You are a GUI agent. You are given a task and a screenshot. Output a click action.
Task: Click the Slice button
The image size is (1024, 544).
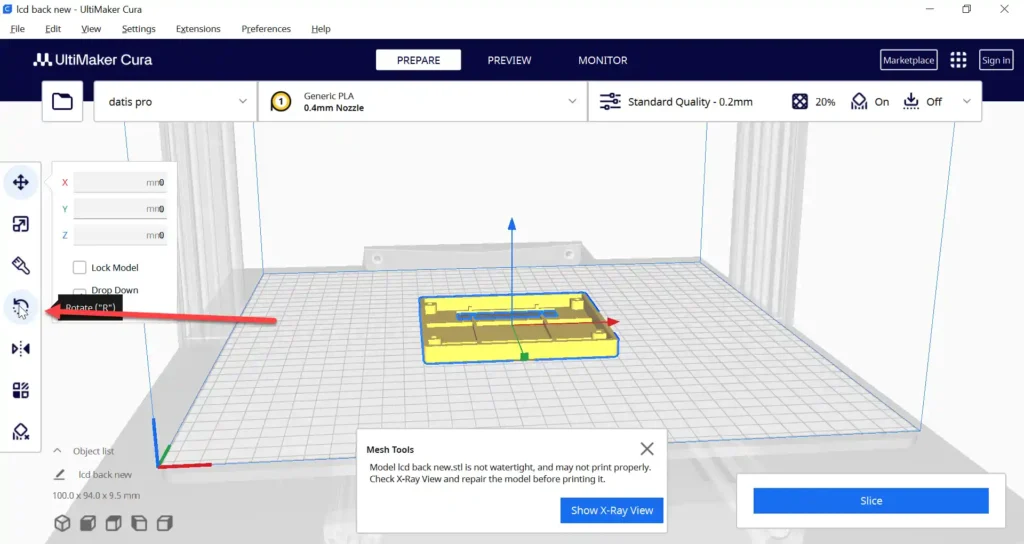871,501
